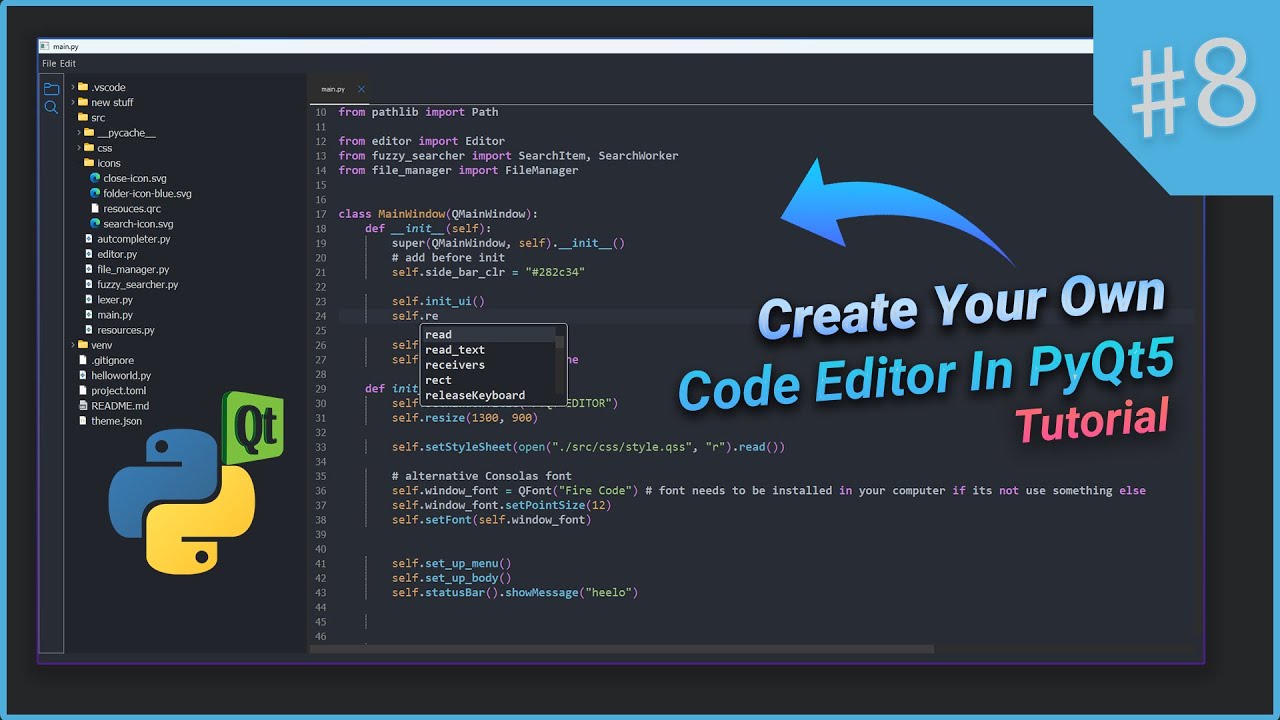This screenshot has height=720, width=1280.
Task: Click the editor.py file icon
Action: tap(89, 254)
